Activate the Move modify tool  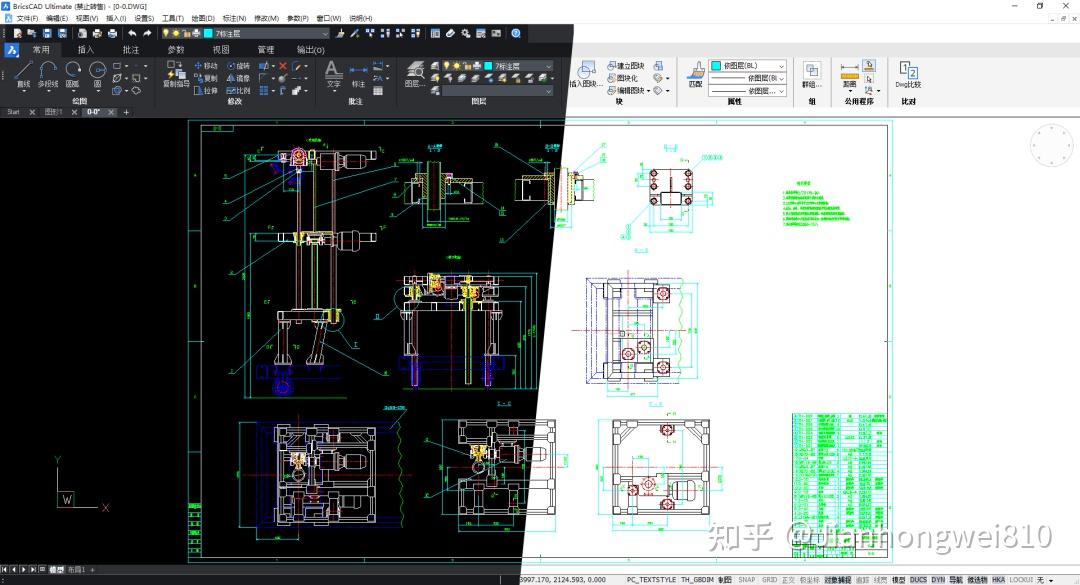tap(209, 66)
